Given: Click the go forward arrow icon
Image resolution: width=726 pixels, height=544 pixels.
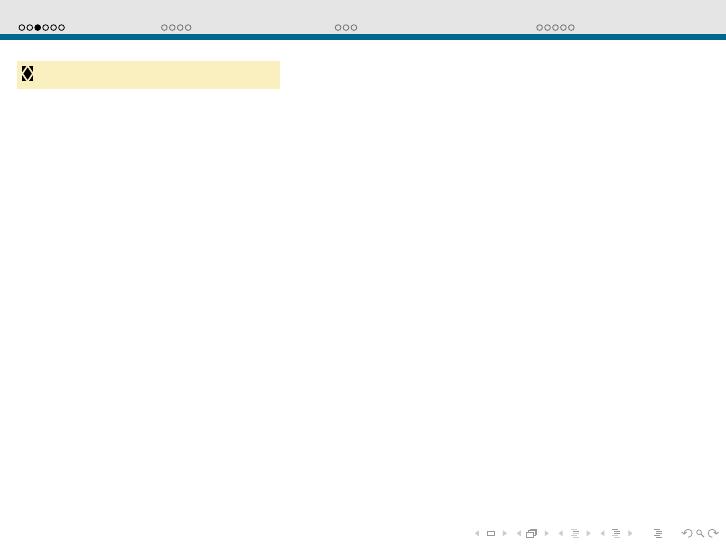Looking at the screenshot, I should click(x=713, y=534).
